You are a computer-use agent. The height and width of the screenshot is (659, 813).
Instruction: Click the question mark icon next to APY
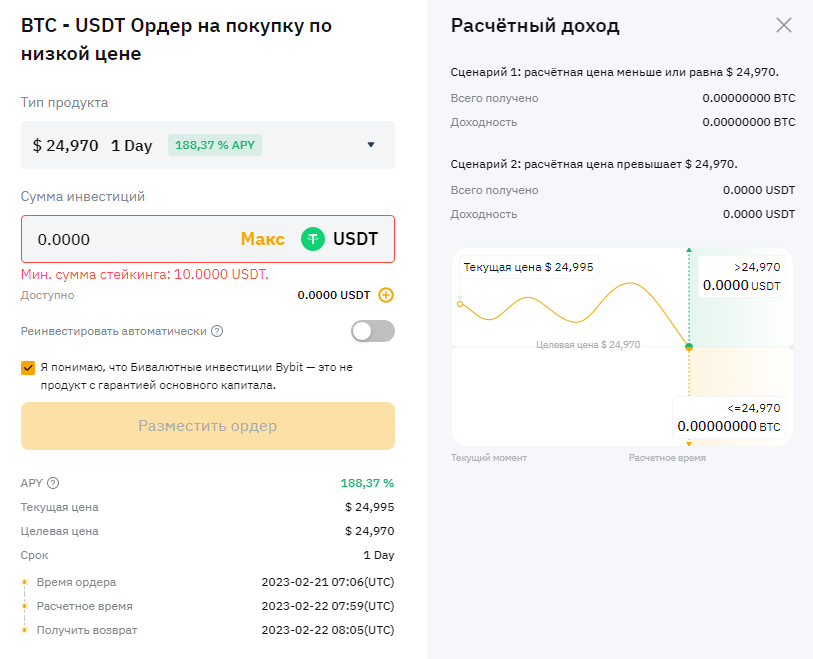coord(53,483)
